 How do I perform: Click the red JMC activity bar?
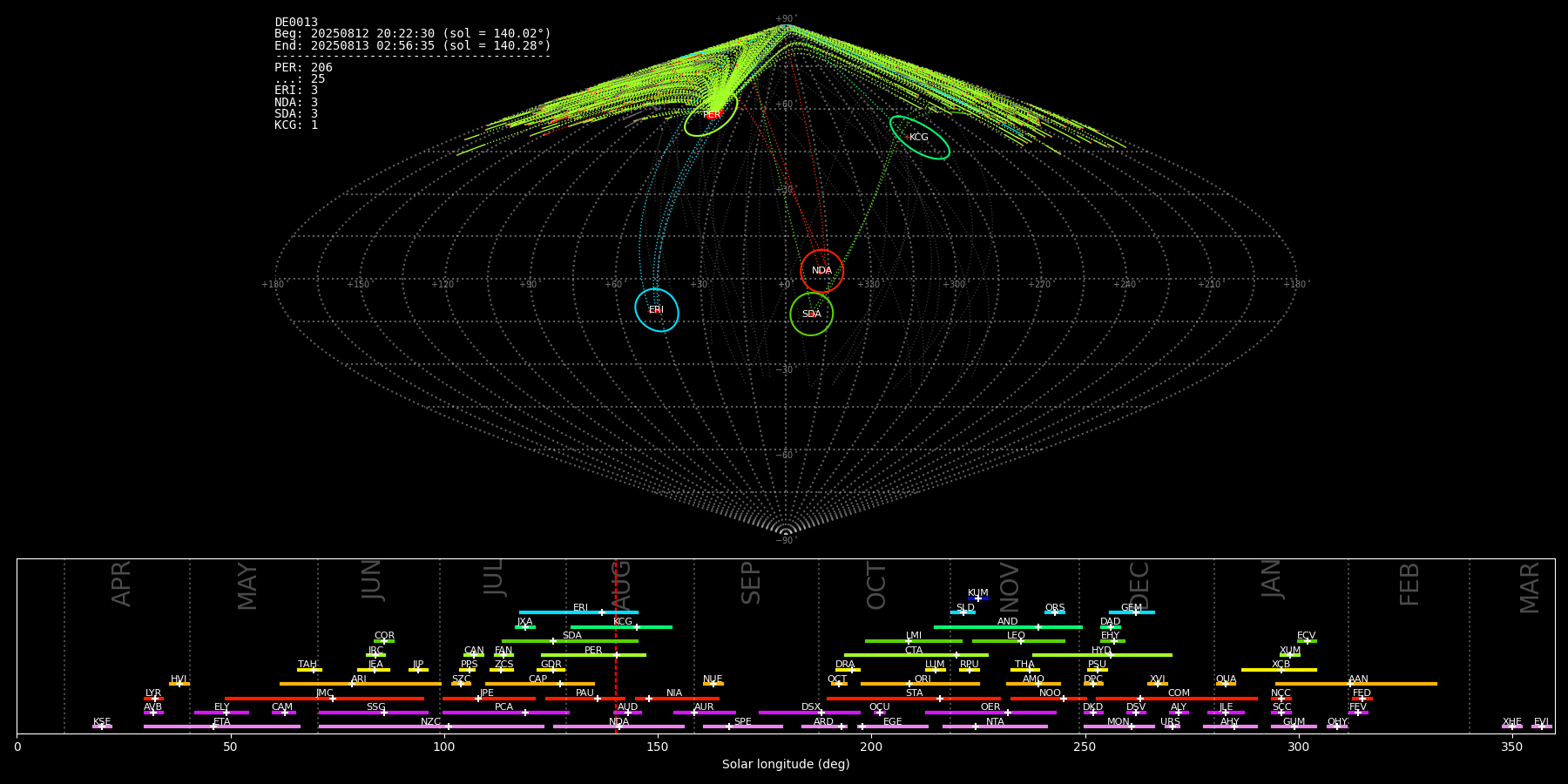coord(325,698)
